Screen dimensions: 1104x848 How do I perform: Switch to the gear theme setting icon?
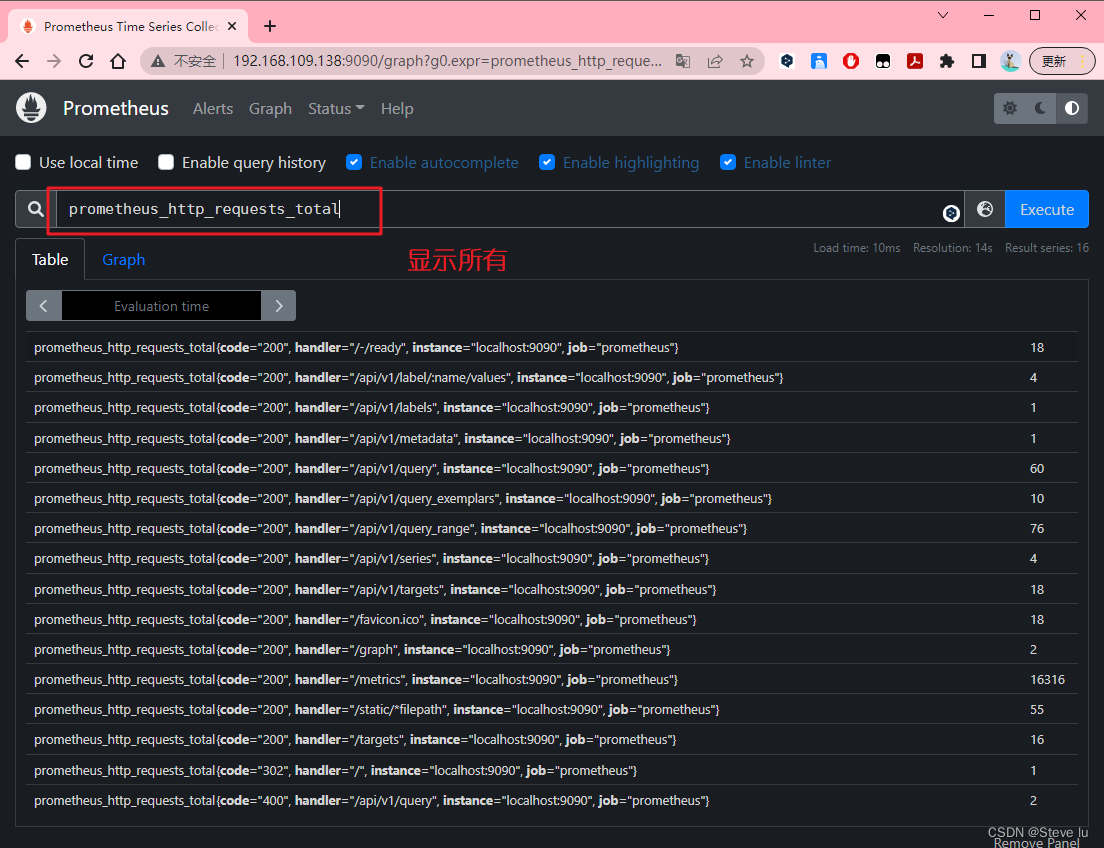tap(1010, 108)
